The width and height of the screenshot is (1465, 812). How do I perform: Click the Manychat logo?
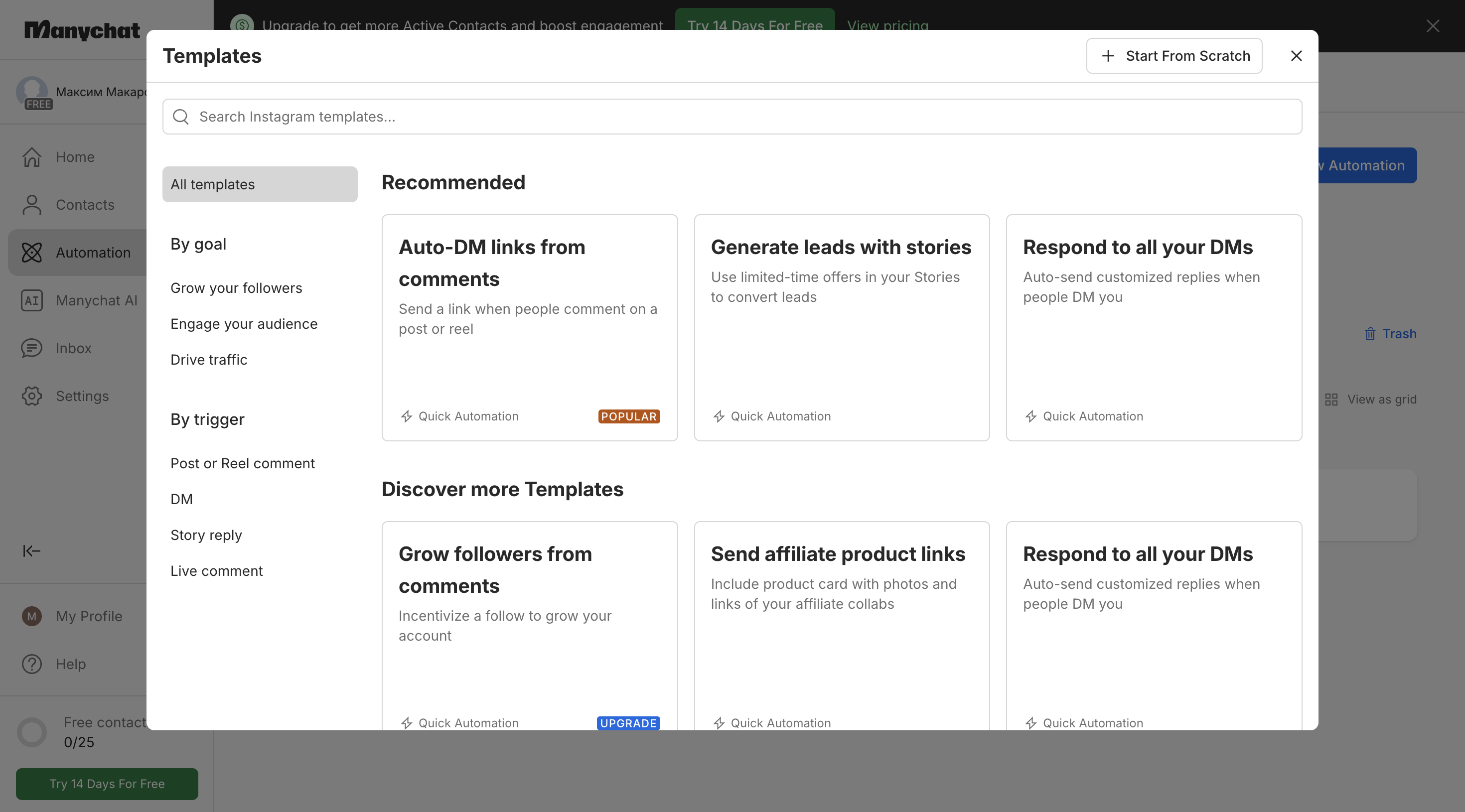coord(82,29)
